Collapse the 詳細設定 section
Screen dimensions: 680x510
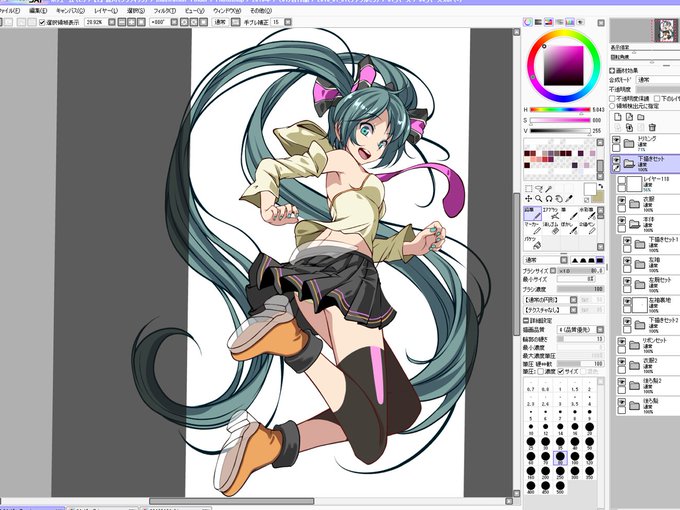click(526, 320)
